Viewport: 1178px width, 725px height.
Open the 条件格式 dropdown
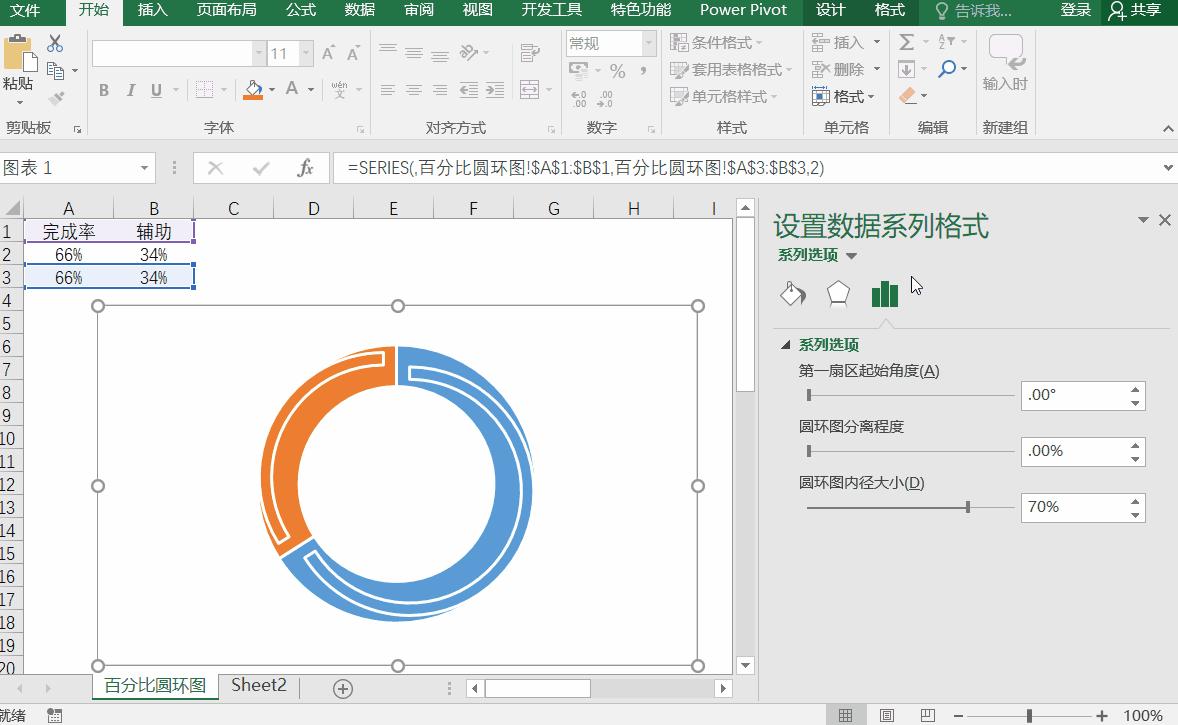725,43
